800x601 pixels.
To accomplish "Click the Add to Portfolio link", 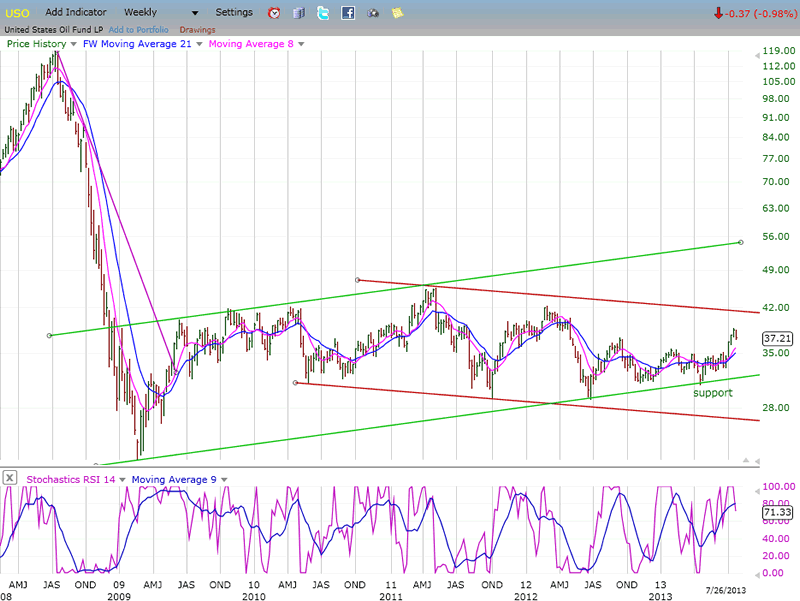I will pyautogui.click(x=139, y=29).
